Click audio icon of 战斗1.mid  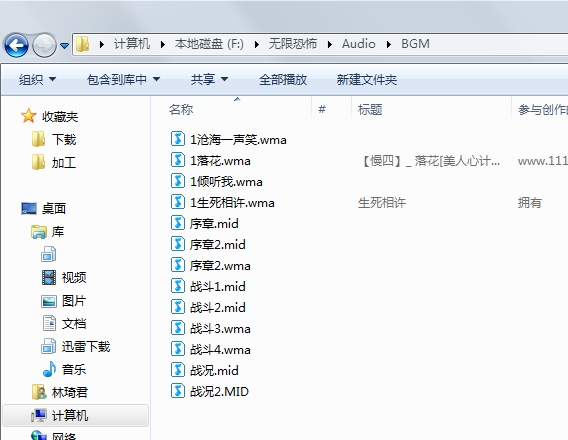pos(178,286)
